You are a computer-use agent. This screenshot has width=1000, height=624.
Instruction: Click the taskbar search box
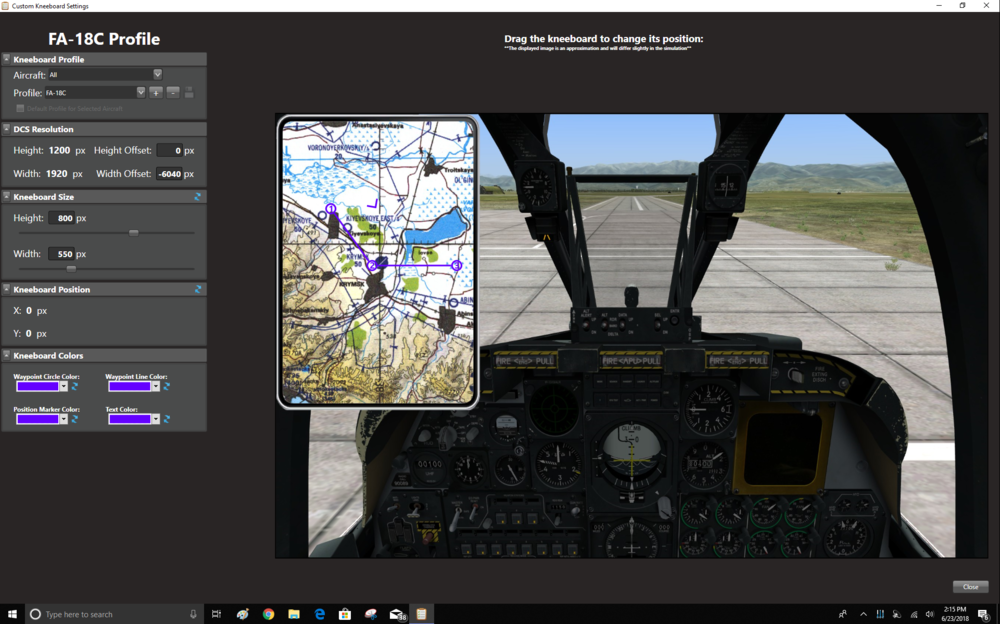coord(115,614)
